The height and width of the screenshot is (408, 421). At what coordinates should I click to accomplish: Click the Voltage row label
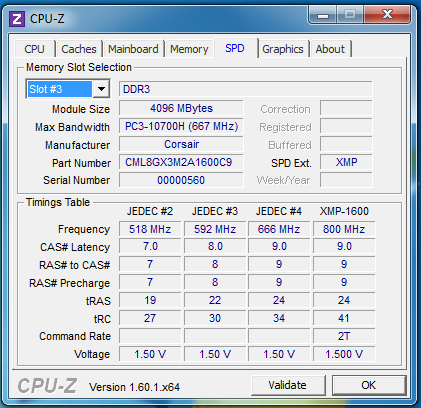(92, 354)
